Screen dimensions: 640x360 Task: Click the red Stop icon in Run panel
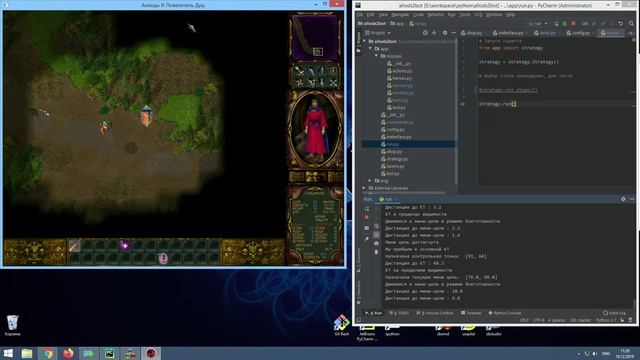[x=367, y=218]
